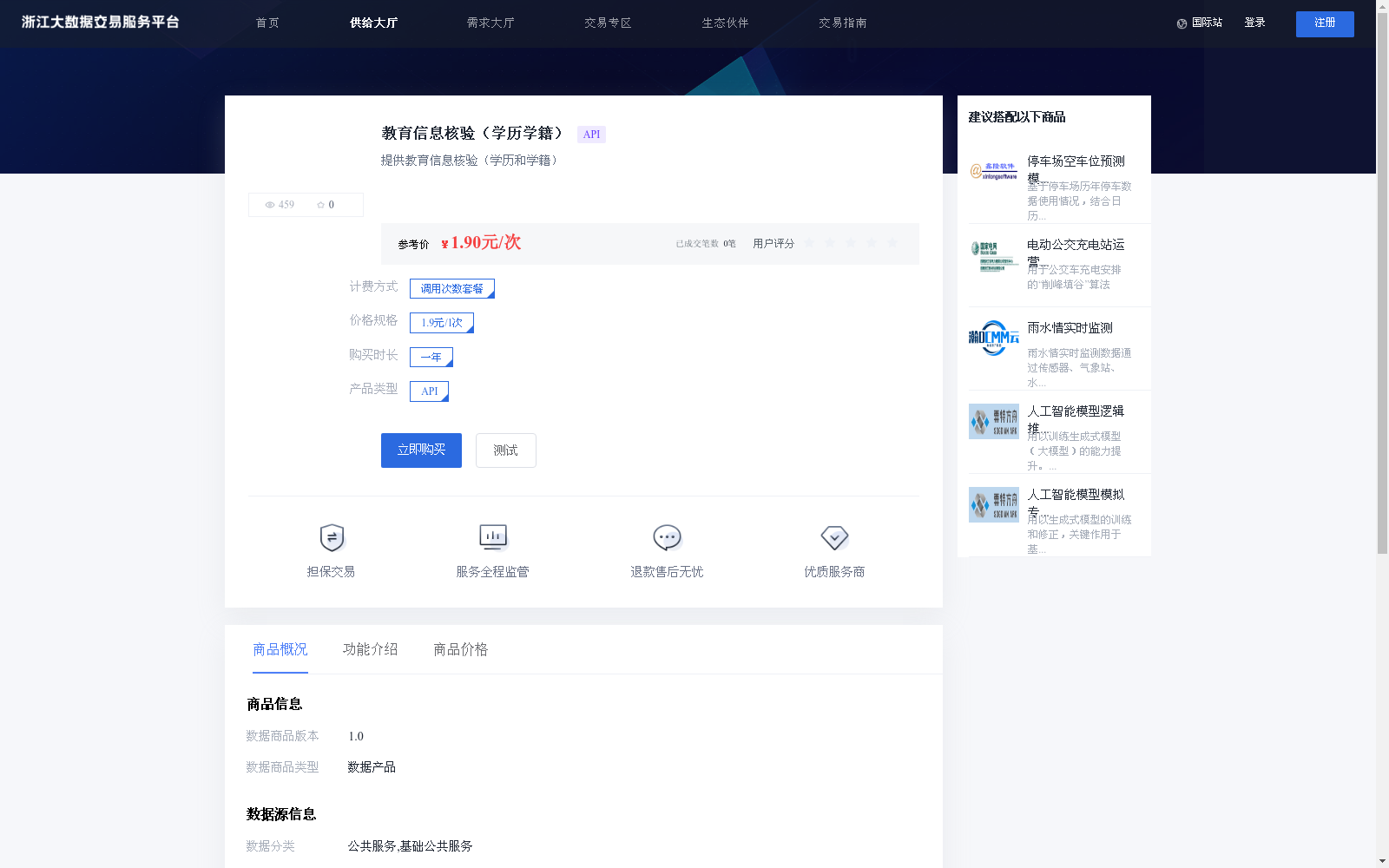Open the 停车场空车位预测 product logo thumbnail

994,171
